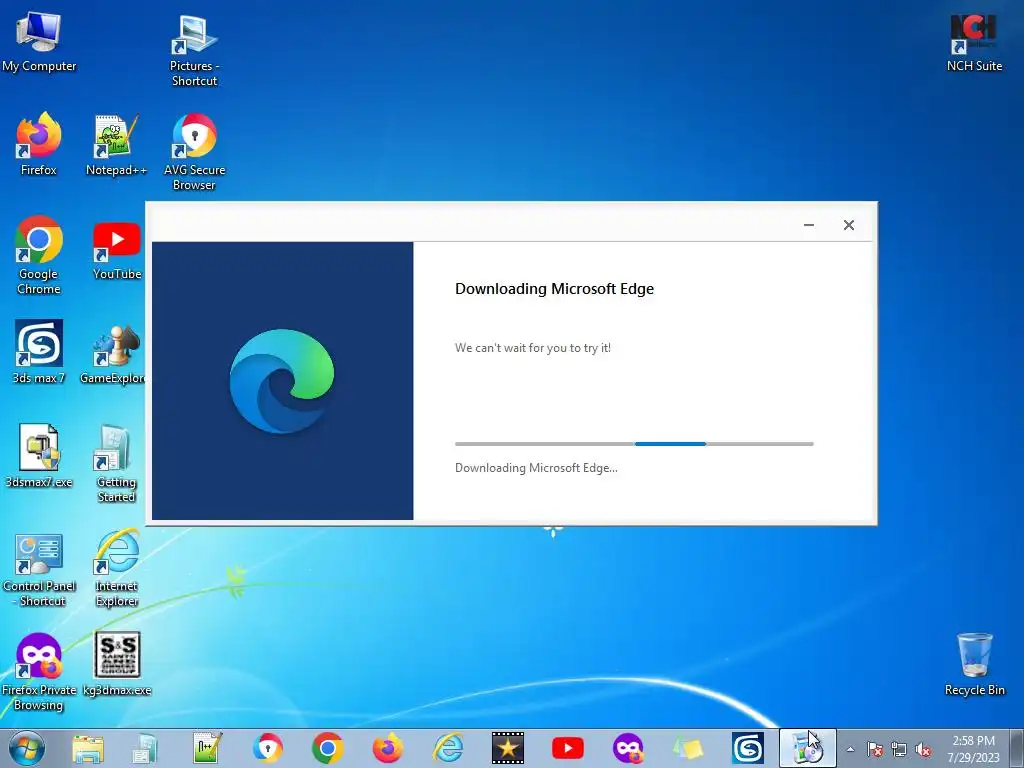The height and width of the screenshot is (768, 1024).
Task: Click the network status tray icon
Action: coord(899,749)
